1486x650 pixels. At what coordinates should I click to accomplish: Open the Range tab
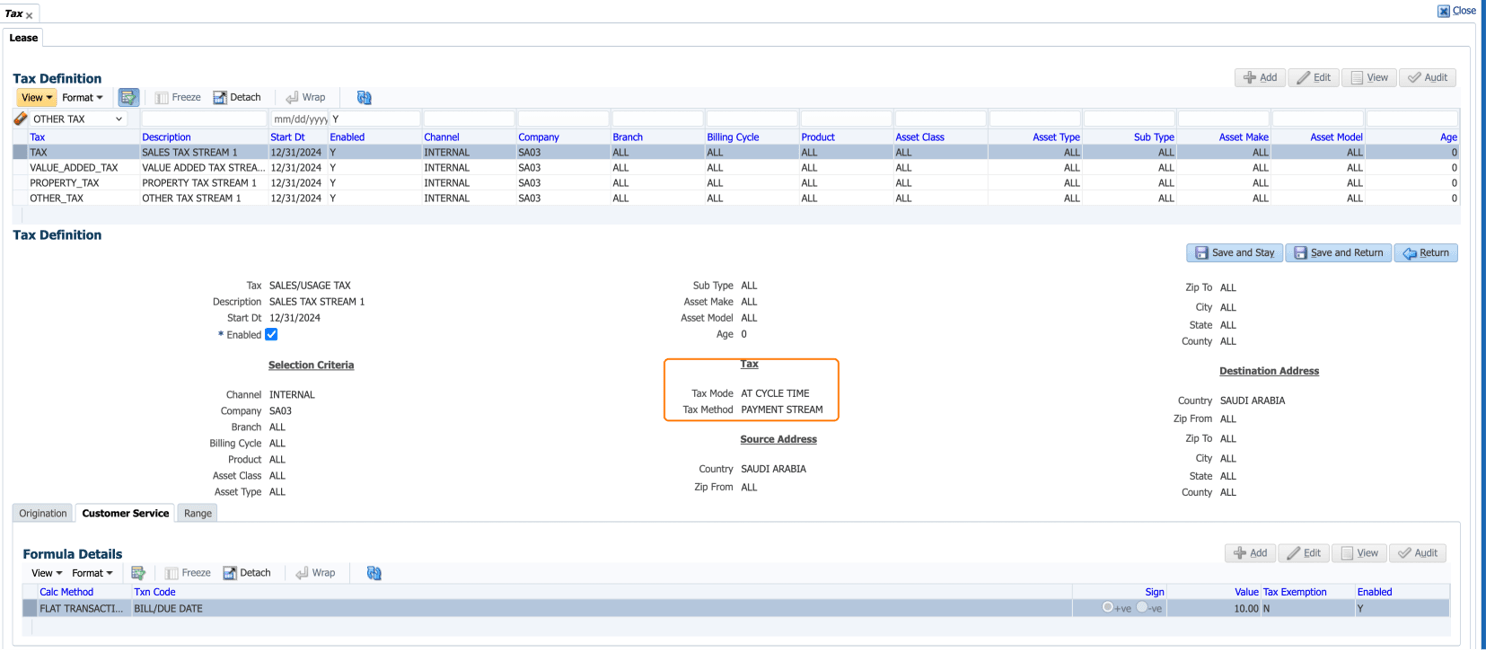click(x=198, y=513)
